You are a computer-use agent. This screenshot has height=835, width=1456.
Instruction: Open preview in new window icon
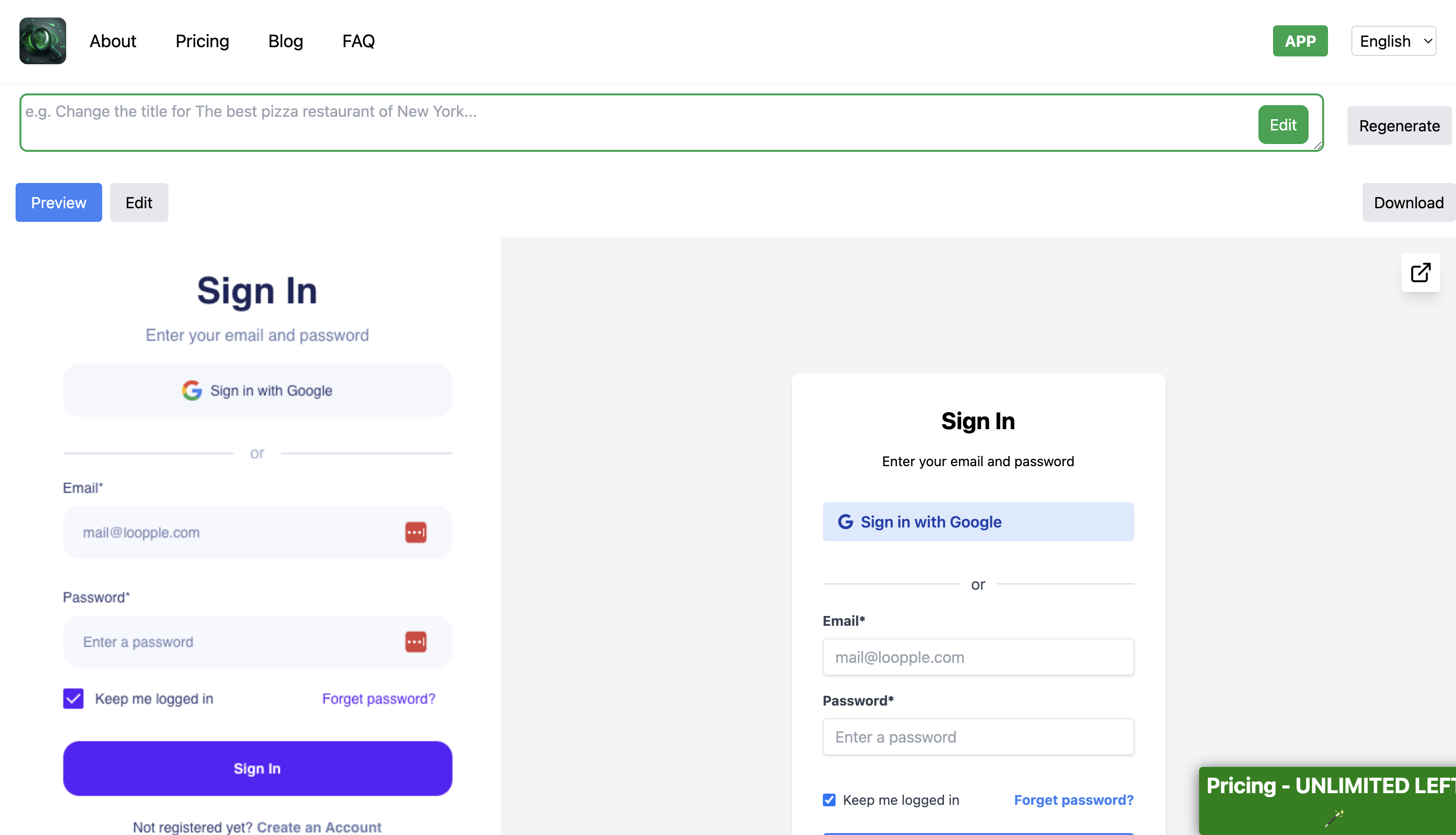1420,272
